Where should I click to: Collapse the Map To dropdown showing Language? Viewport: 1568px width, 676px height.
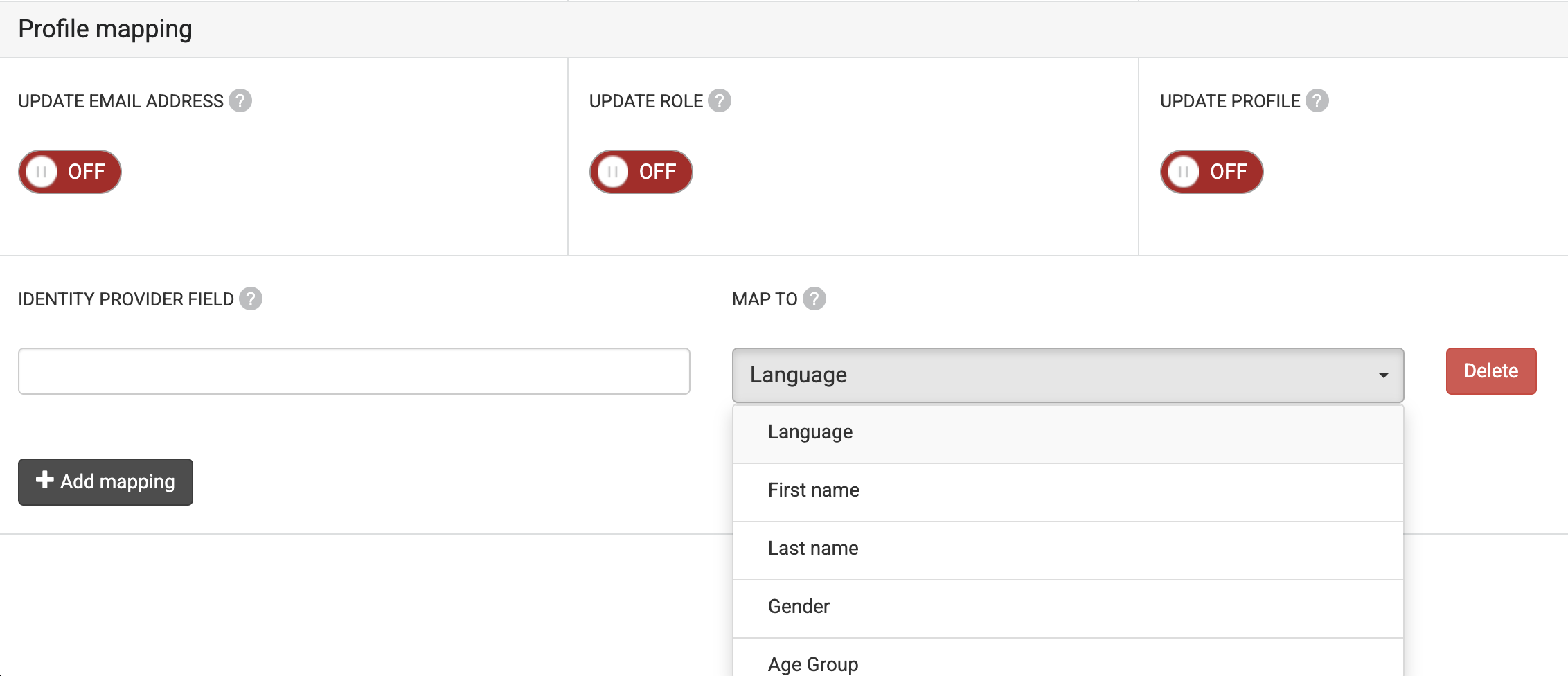coord(1067,375)
